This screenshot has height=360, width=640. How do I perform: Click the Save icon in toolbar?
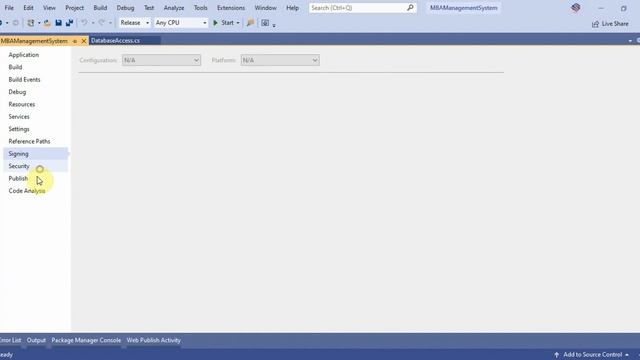(x=58, y=23)
